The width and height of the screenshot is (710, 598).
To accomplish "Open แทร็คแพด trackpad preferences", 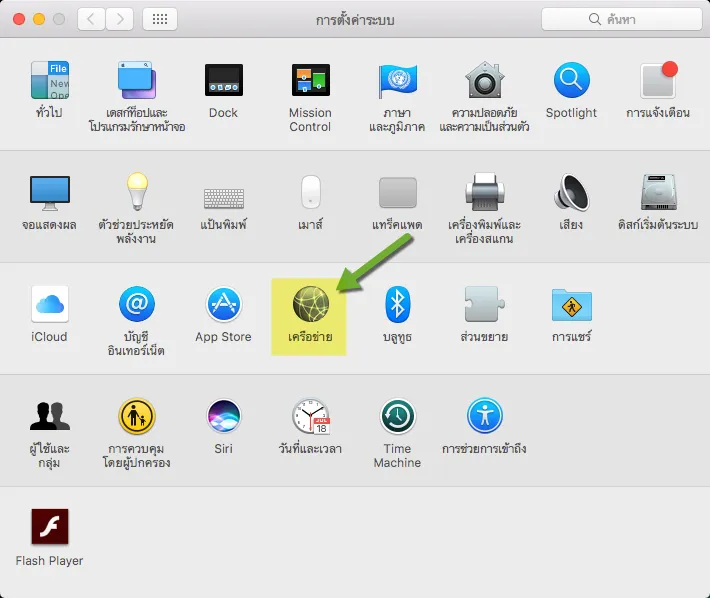I will click(x=398, y=192).
